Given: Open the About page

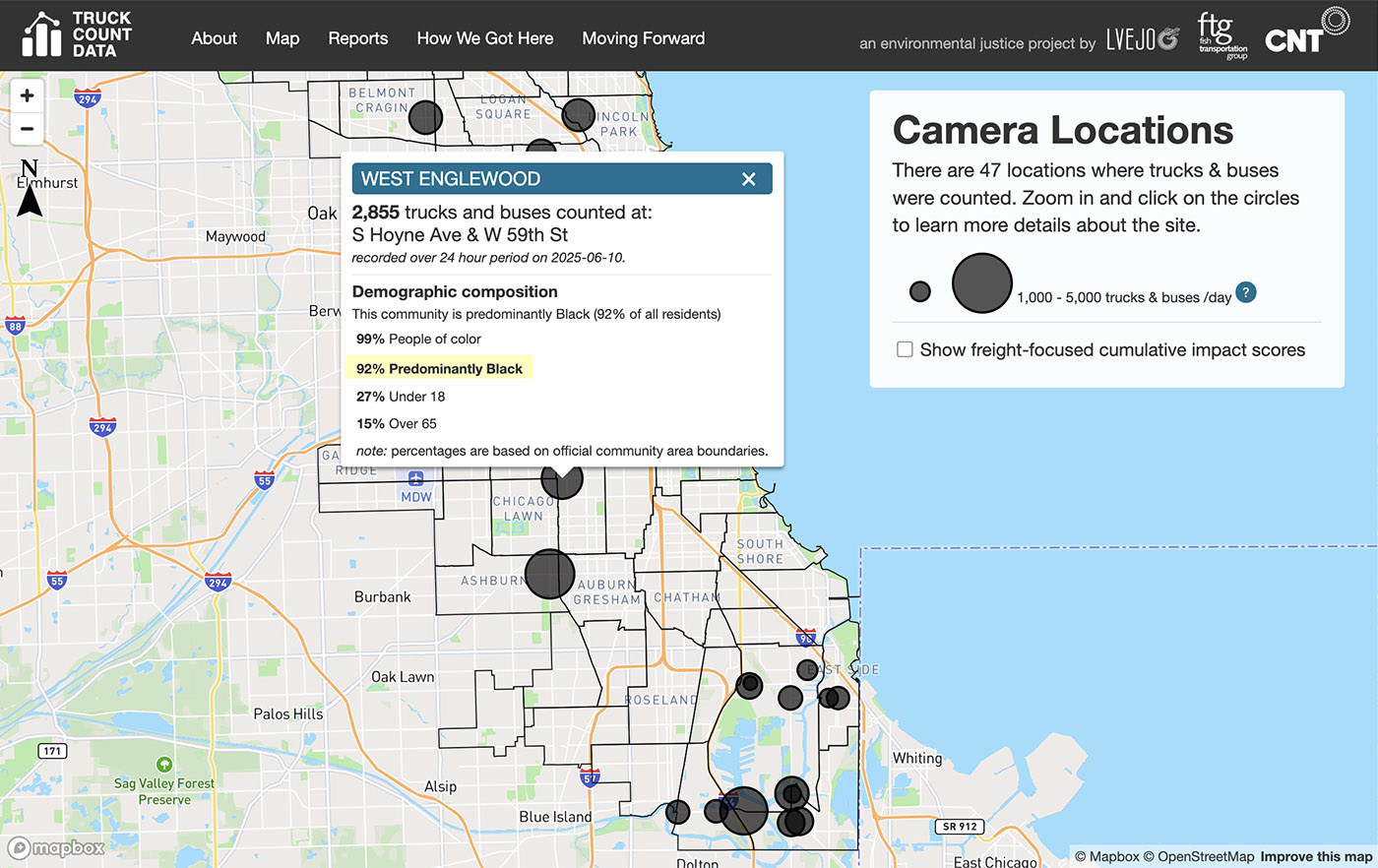Looking at the screenshot, I should coord(214,38).
